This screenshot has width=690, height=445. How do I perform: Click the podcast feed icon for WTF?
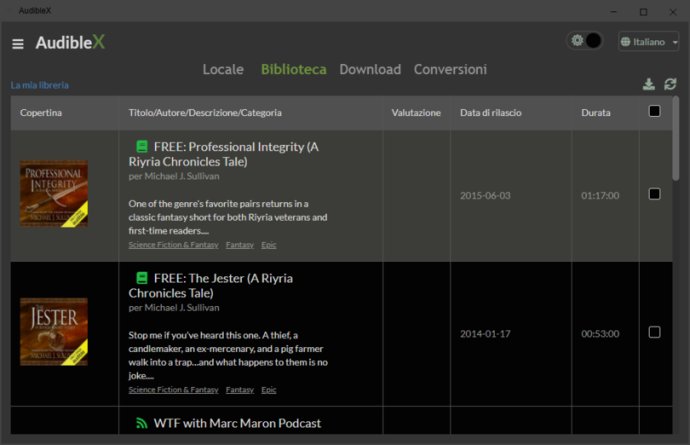[x=142, y=423]
